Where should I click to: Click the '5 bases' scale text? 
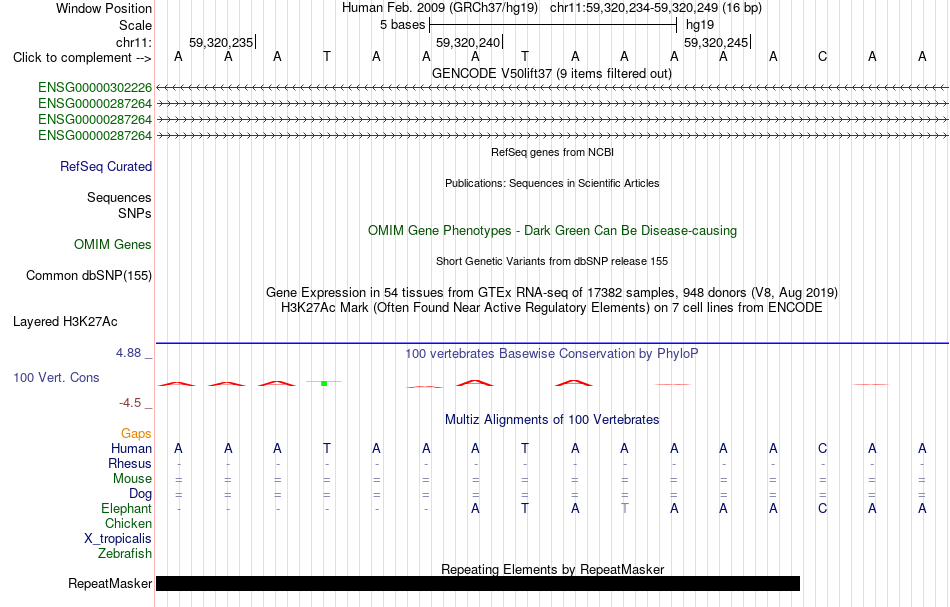click(x=402, y=25)
